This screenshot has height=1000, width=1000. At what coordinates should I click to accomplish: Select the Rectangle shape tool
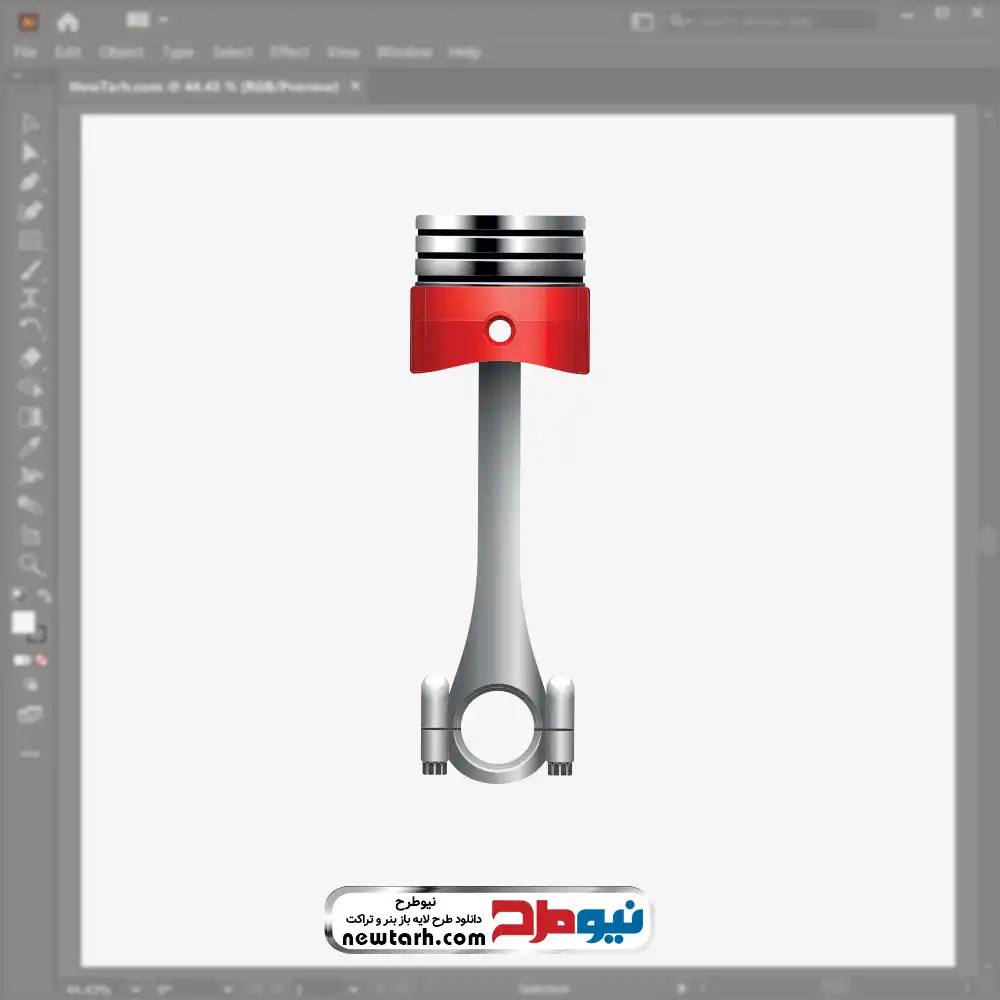[30, 241]
